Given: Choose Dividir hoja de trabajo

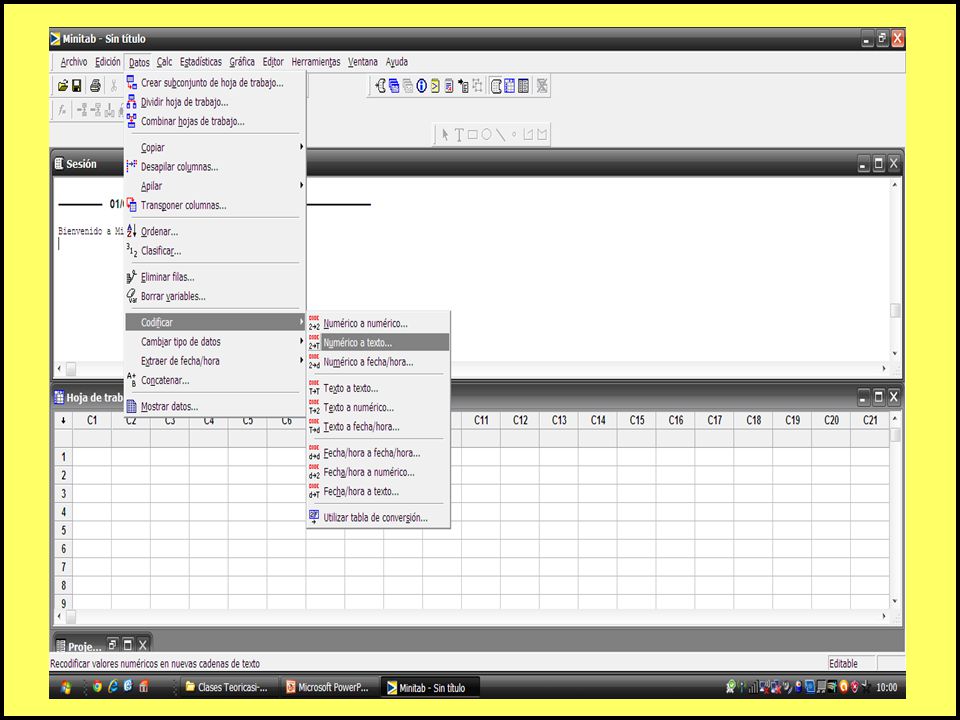Looking at the screenshot, I should [214, 102].
